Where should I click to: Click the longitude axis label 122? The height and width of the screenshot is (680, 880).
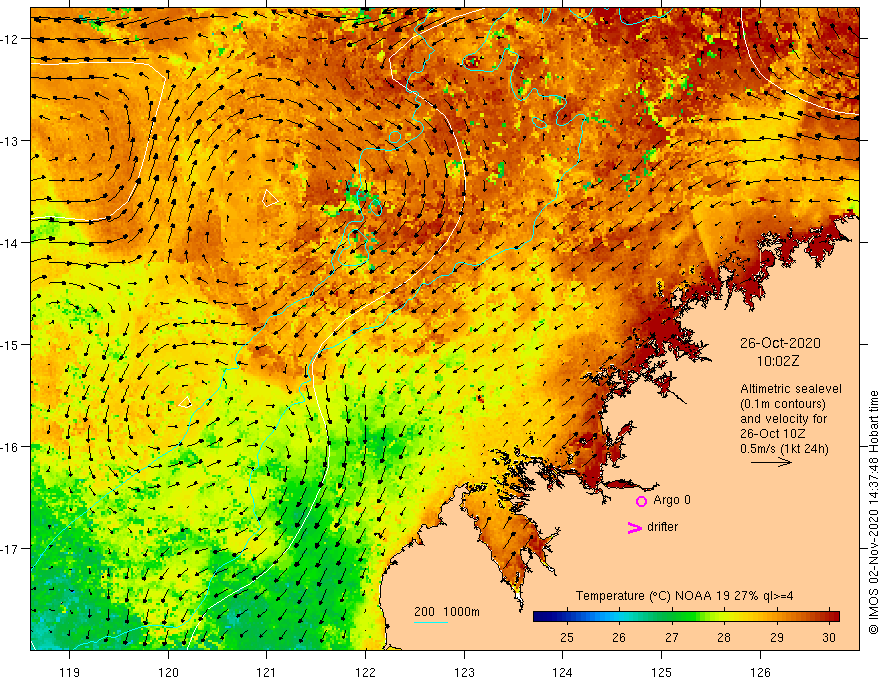point(365,672)
